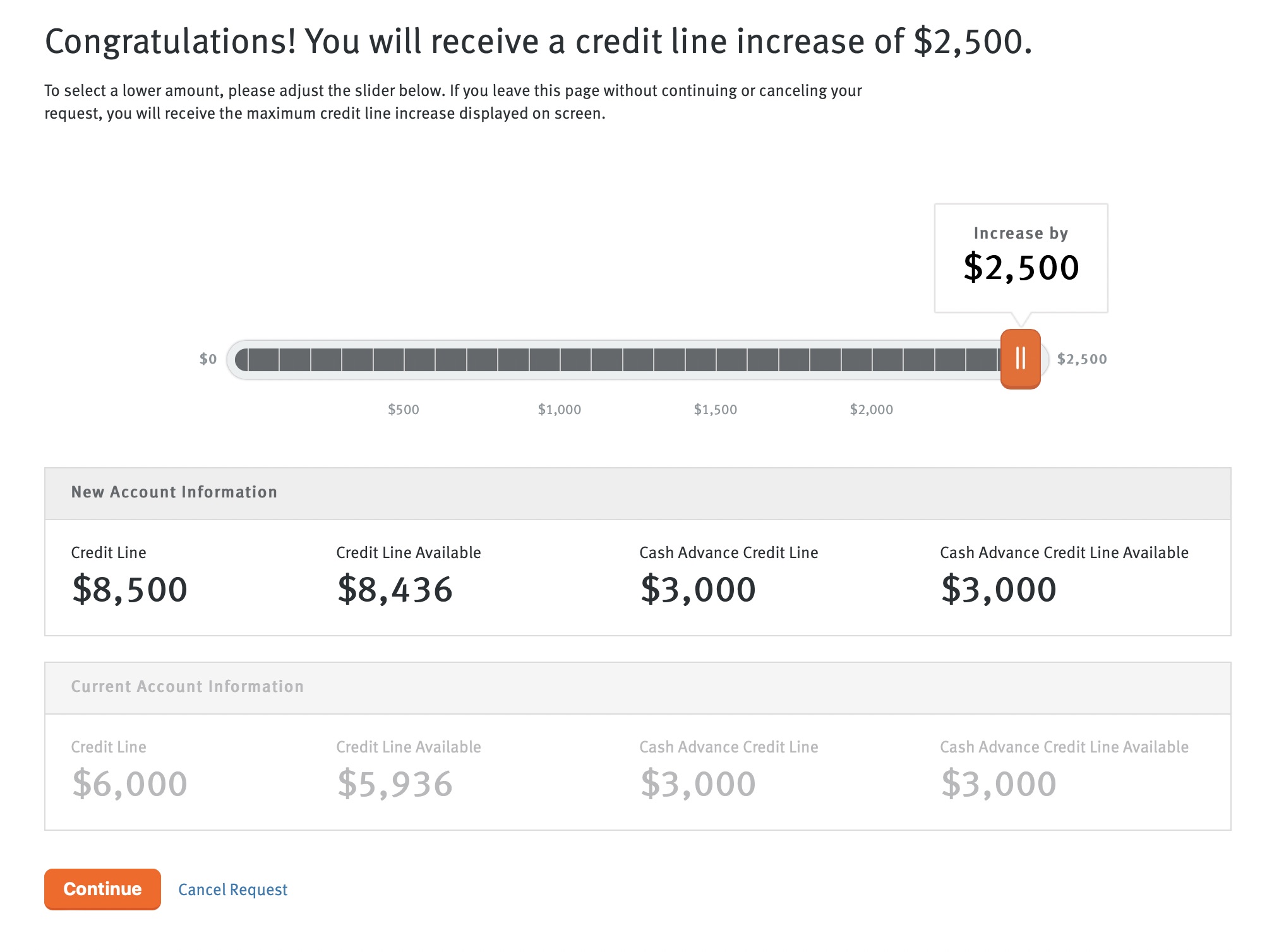The image size is (1267, 952).
Task: Click the $0 label at the slider start
Action: [207, 359]
